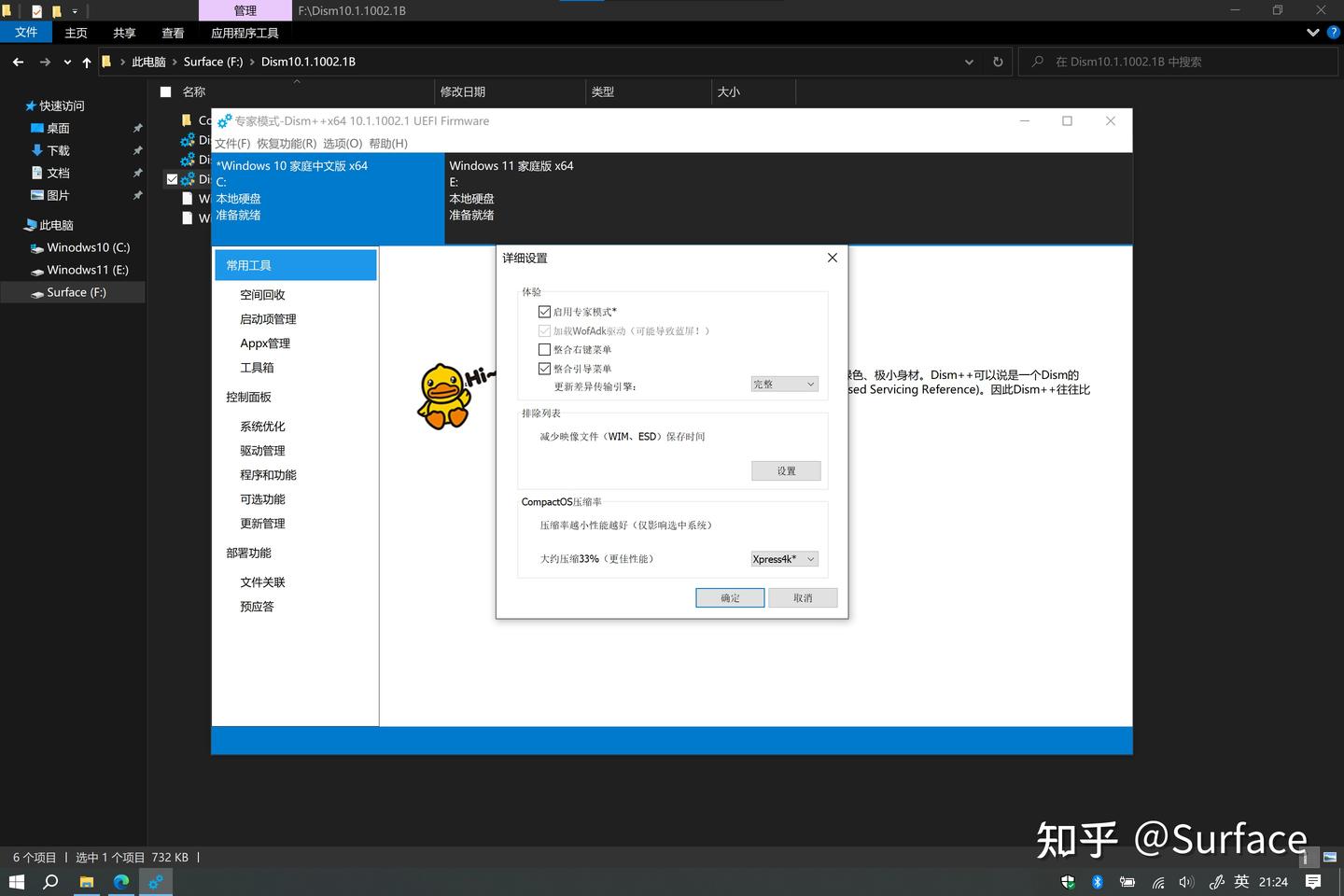Expand the address bar history dropdown
This screenshot has height=896, width=1344.
click(x=968, y=62)
